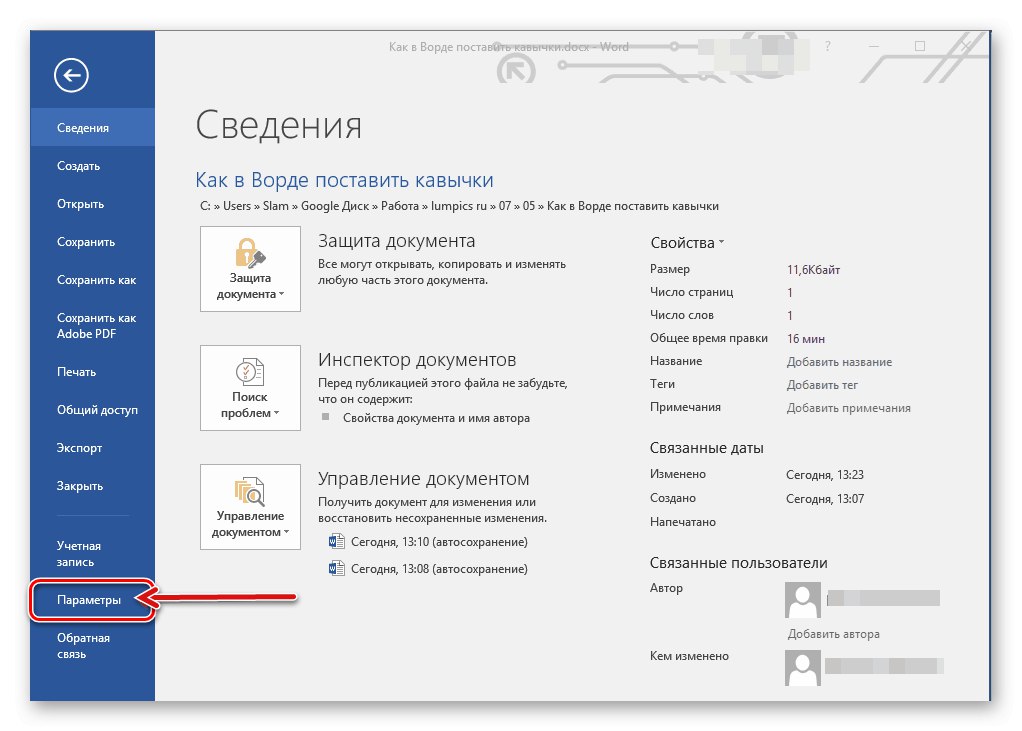Image resolution: width=1022 pixels, height=731 pixels.
Task: Click the Управление документом icon
Action: [x=250, y=491]
